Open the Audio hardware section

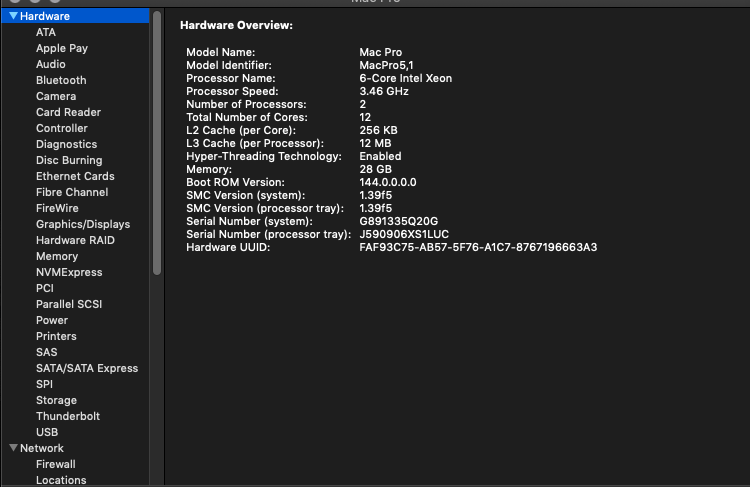pyautogui.click(x=51, y=64)
